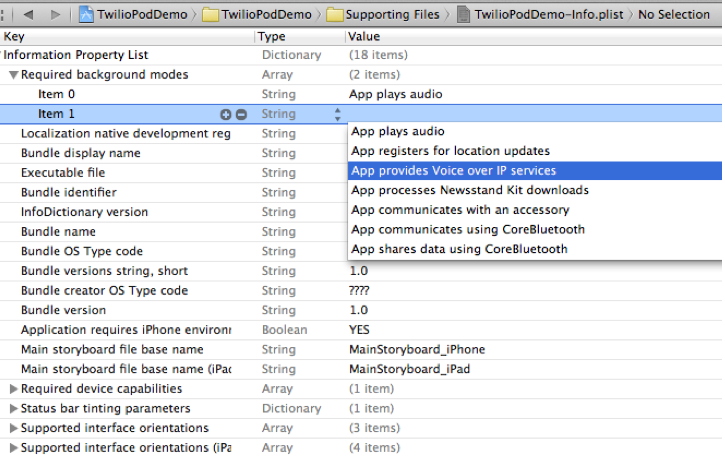Select the Bundle version key
Screen dimensions: 725x456
63,310
